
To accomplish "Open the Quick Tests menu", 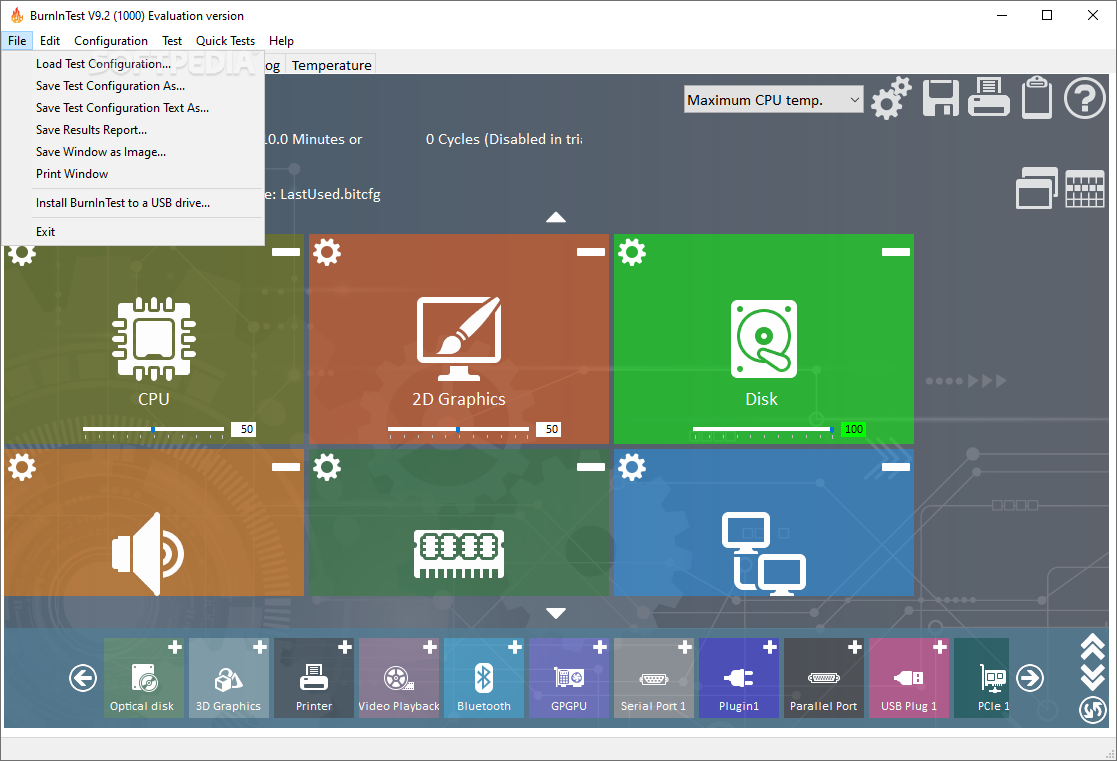I will tap(225, 41).
